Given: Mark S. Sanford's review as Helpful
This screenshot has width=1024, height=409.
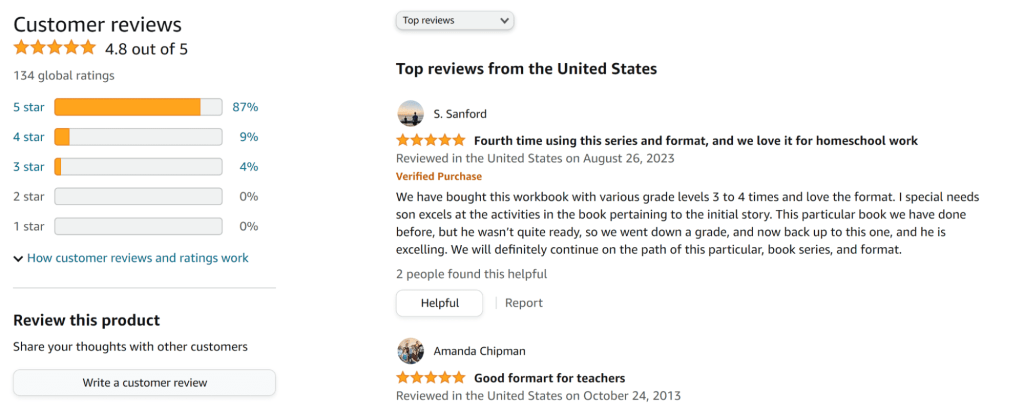Looking at the screenshot, I should tap(439, 303).
